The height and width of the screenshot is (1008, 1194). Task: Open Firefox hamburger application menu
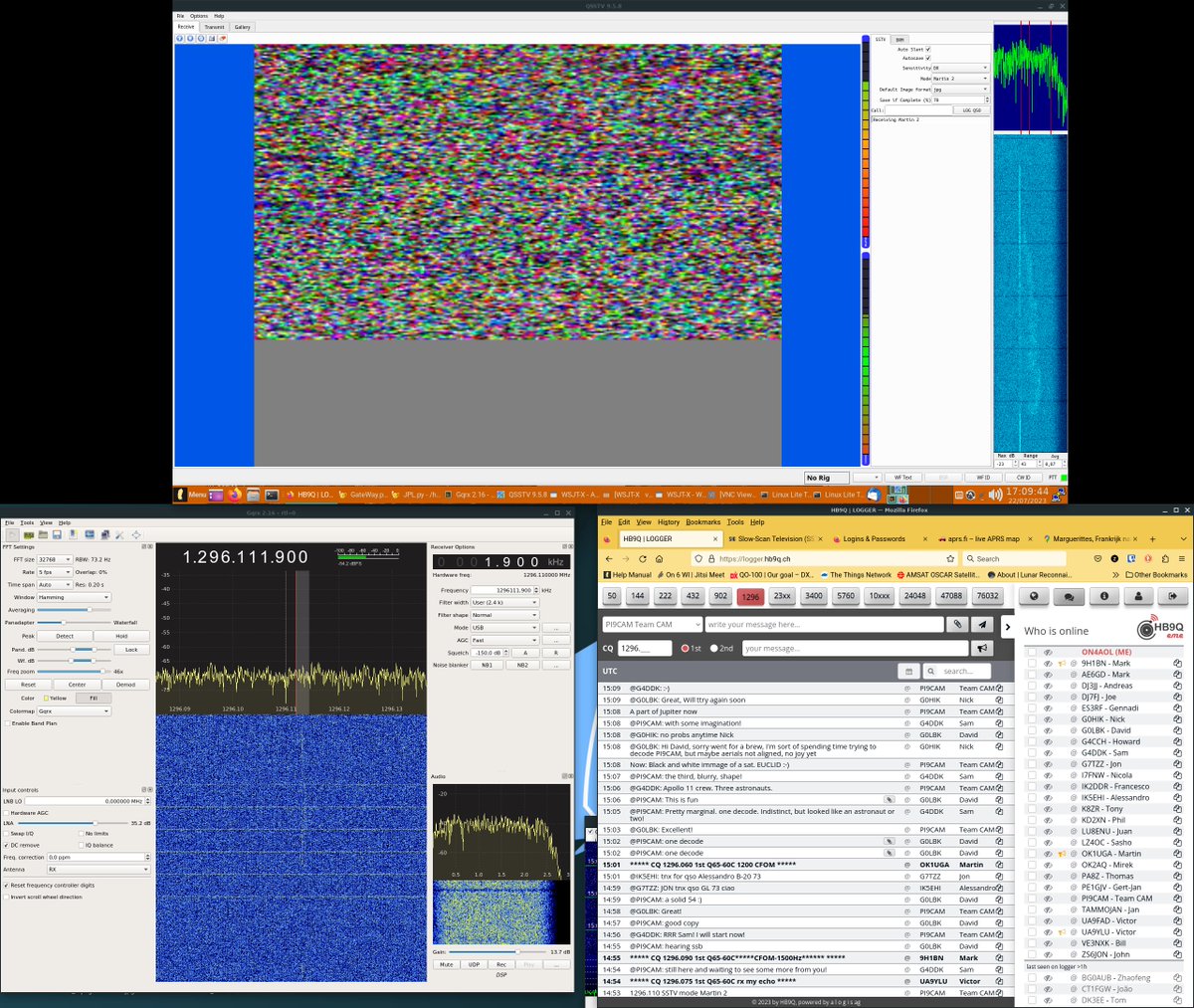click(1182, 558)
